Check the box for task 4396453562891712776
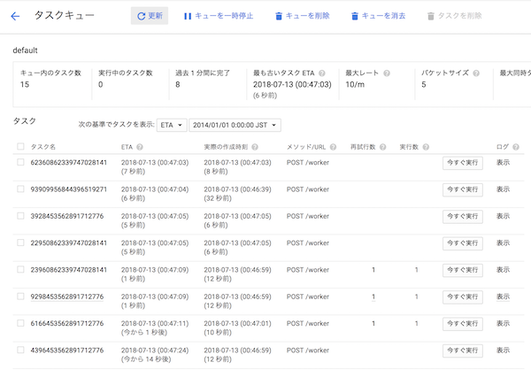The image size is (531, 370). point(21,350)
